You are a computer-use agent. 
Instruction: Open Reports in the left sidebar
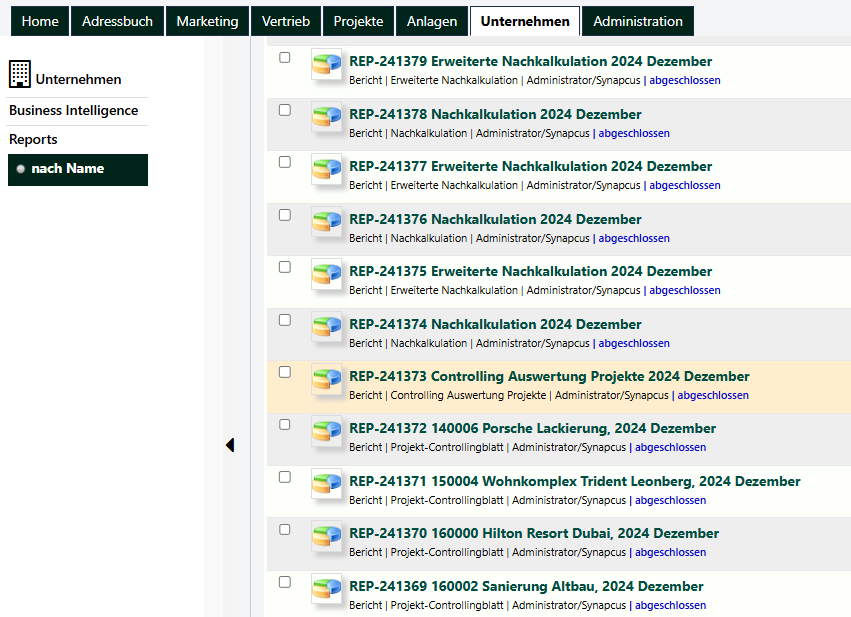33,139
